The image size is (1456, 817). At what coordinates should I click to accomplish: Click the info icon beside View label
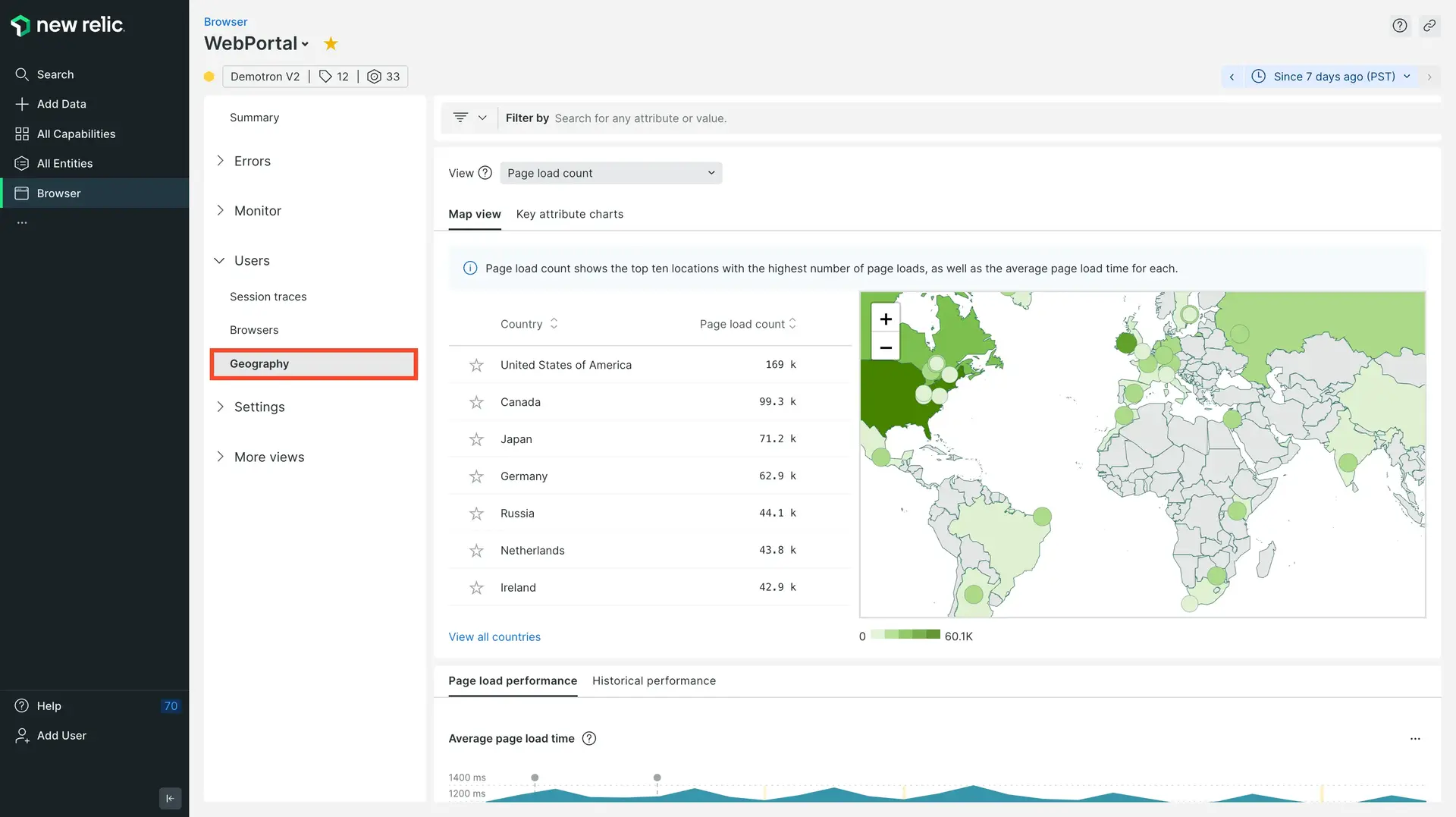(485, 173)
